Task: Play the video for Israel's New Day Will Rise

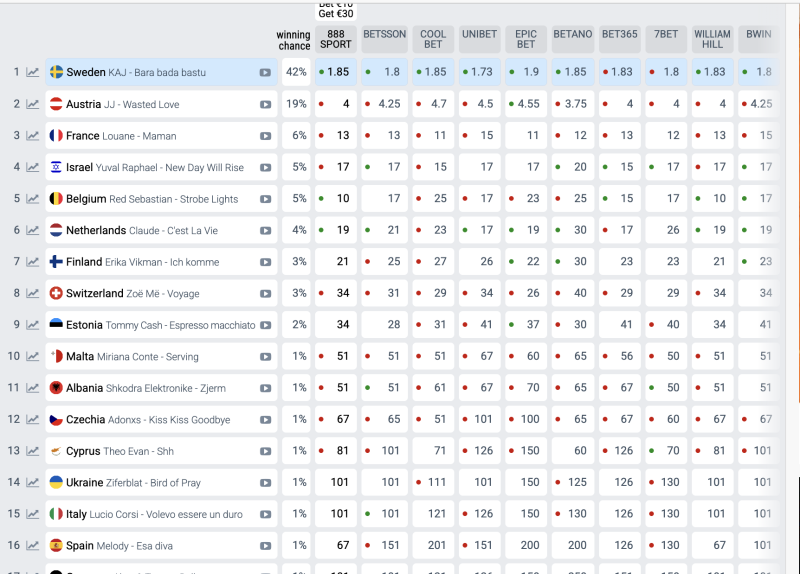Action: click(x=265, y=168)
